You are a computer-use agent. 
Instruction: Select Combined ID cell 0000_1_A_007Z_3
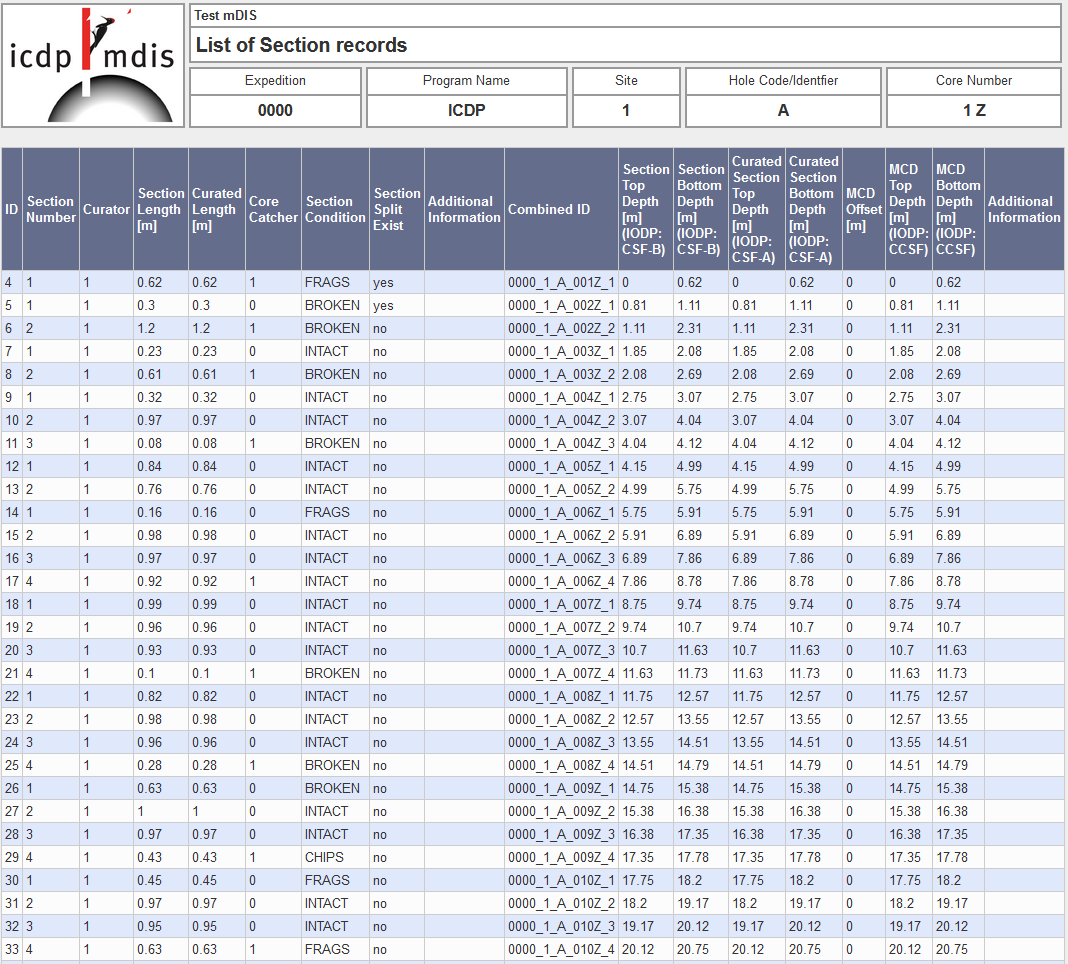[x=561, y=650]
